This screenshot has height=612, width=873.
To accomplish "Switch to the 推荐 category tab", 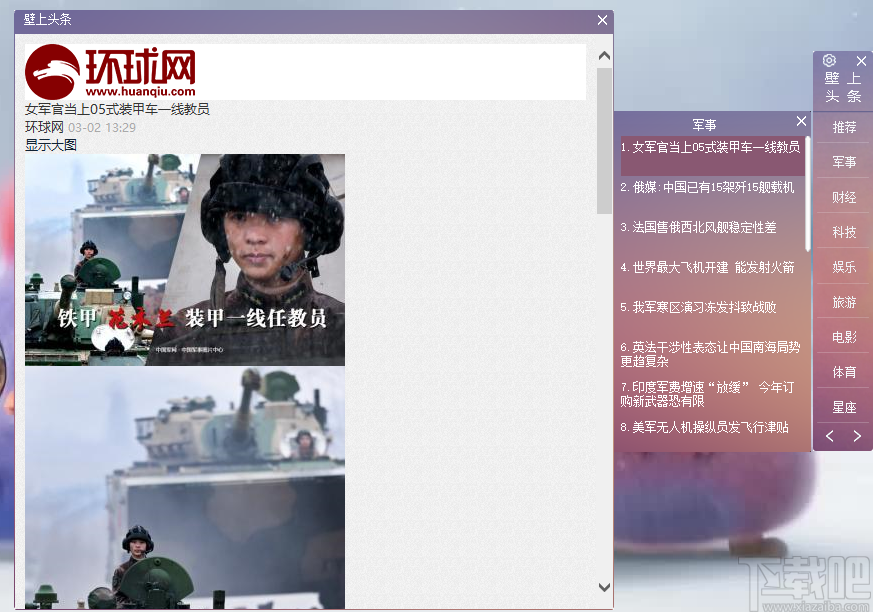I will [x=843, y=127].
